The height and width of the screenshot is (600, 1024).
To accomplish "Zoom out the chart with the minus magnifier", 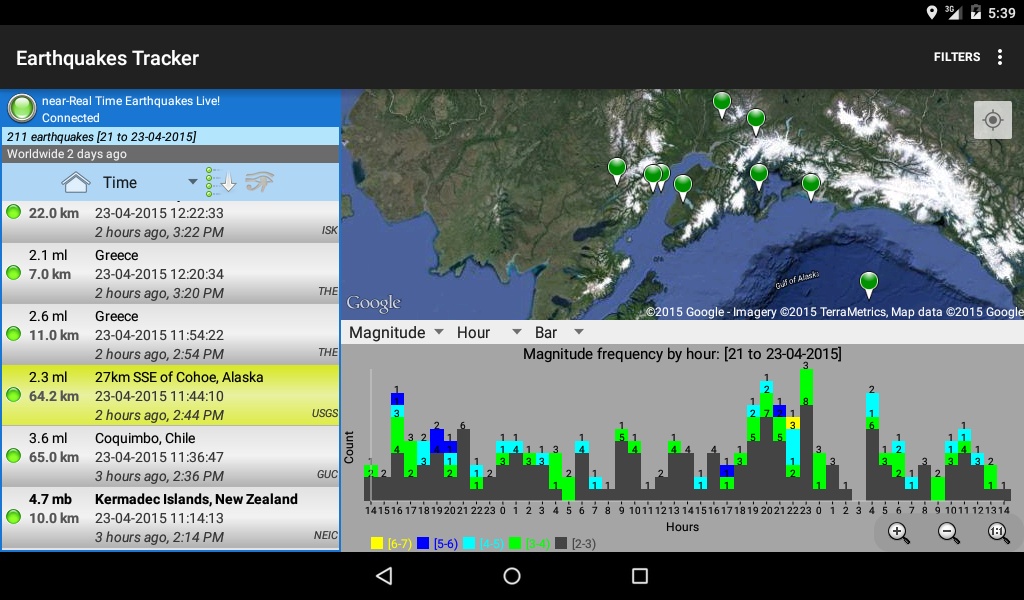I will point(948,533).
